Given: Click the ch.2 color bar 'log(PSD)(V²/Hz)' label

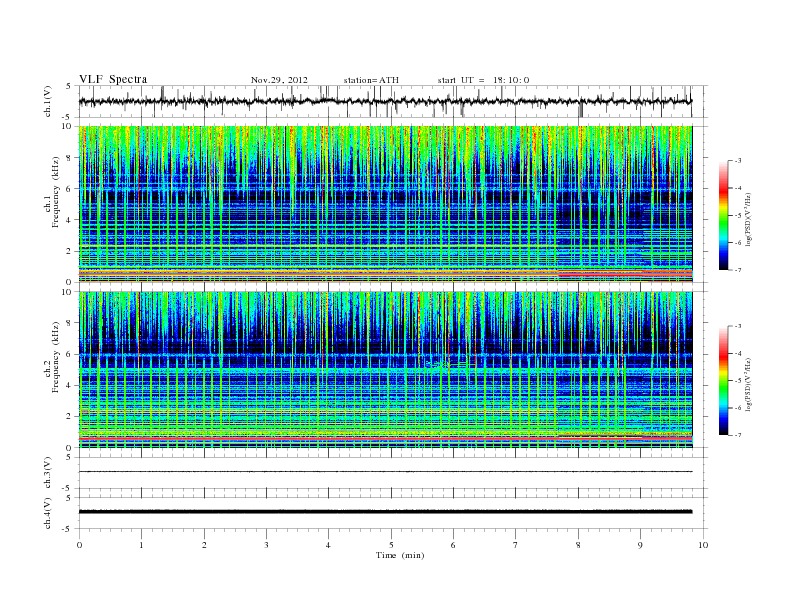Looking at the screenshot, I should [749, 384].
